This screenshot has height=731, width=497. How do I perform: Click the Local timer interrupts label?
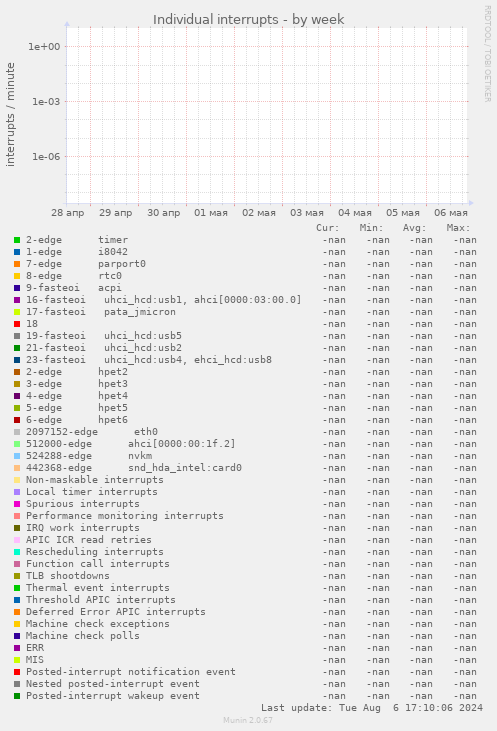click(92, 492)
